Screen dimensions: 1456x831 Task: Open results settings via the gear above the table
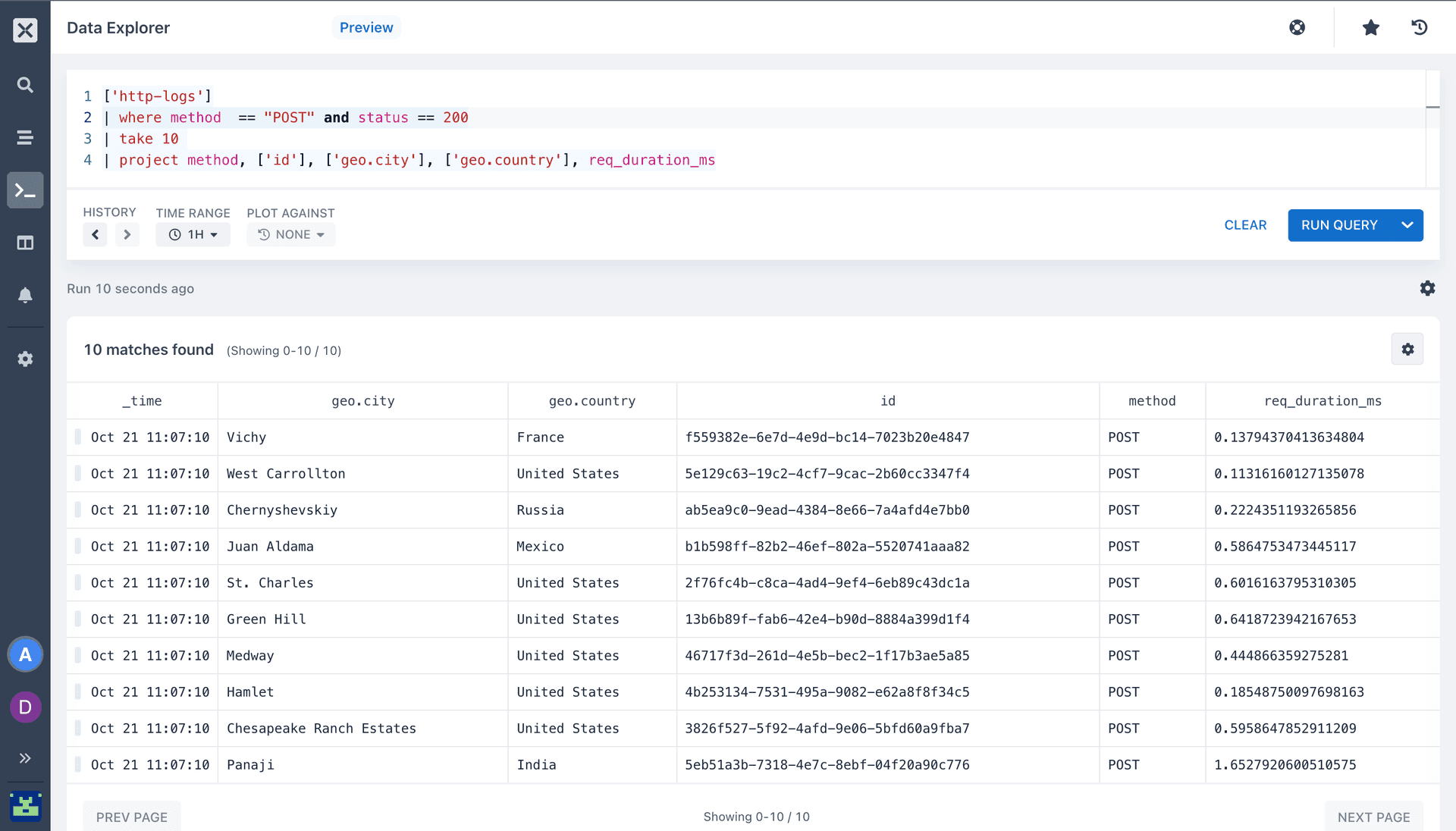point(1407,349)
